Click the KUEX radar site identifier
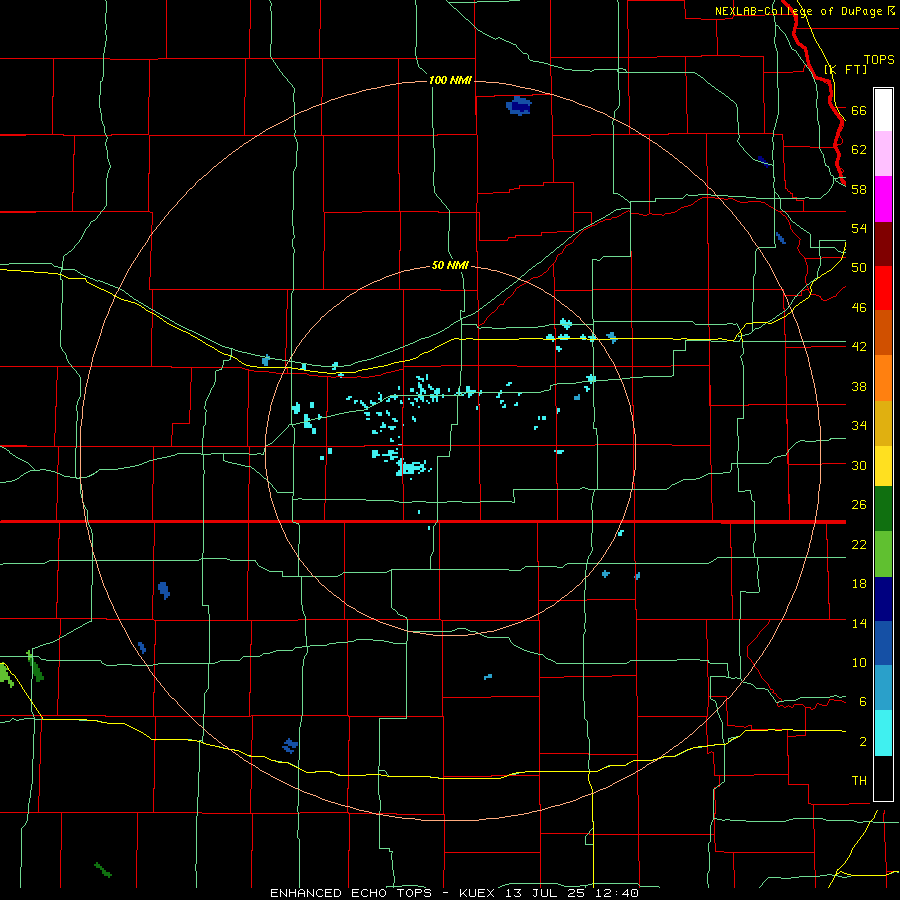 (476, 893)
